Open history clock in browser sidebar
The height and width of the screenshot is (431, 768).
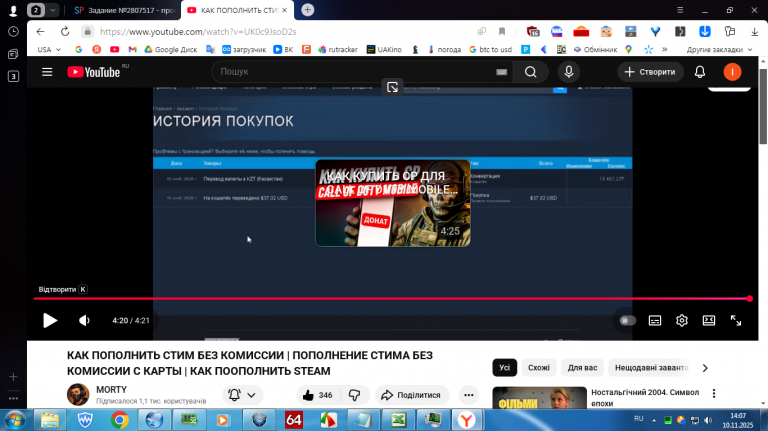point(13,31)
